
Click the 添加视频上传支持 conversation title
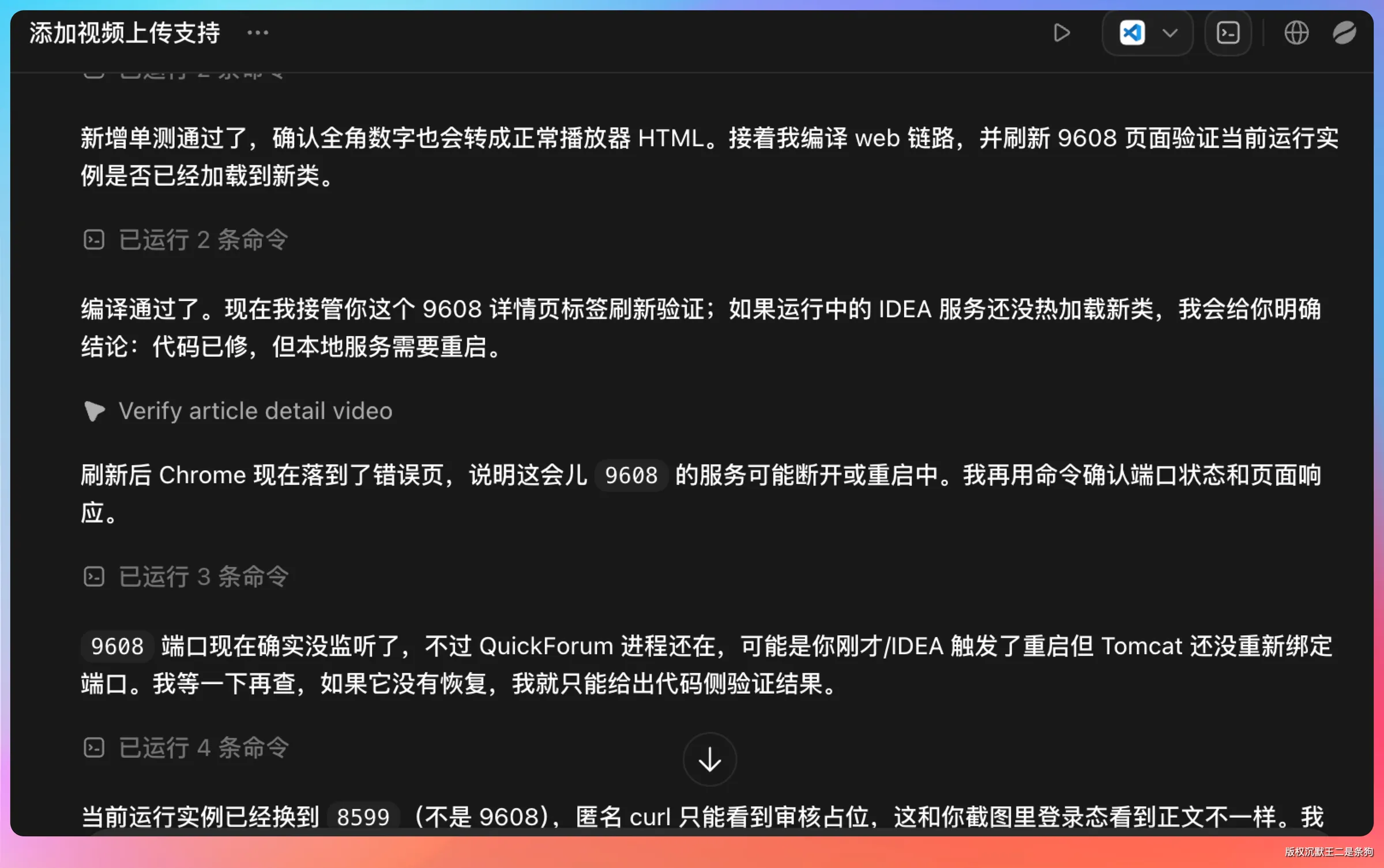(125, 33)
